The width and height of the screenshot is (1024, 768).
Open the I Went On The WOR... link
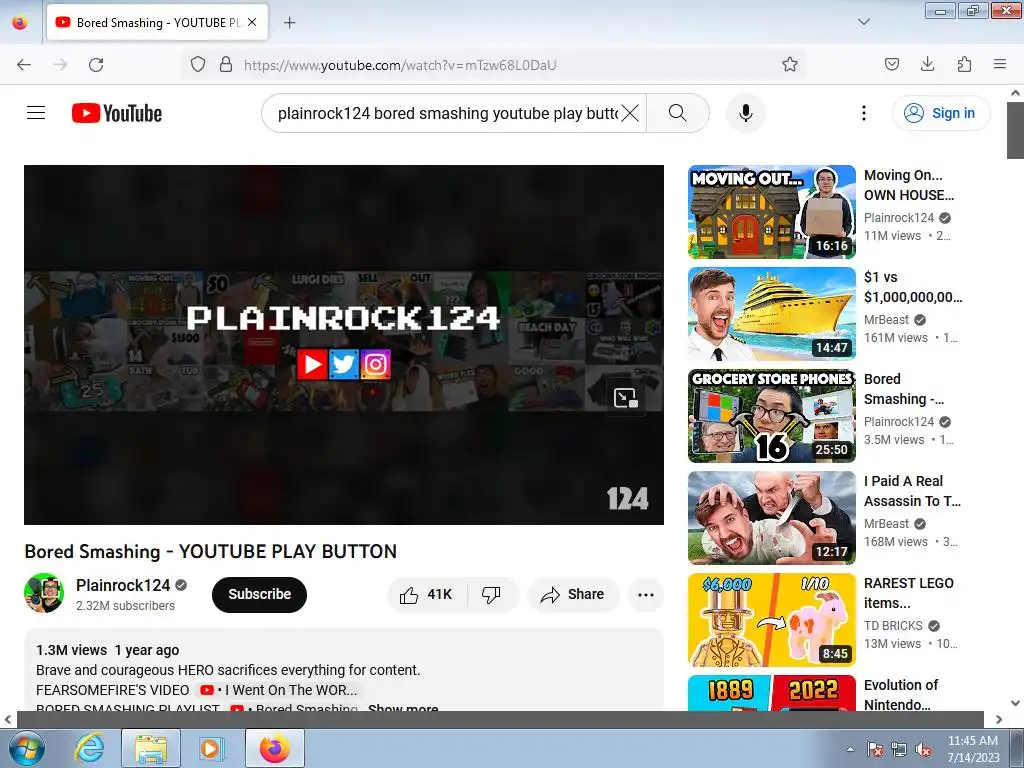pyautogui.click(x=279, y=690)
